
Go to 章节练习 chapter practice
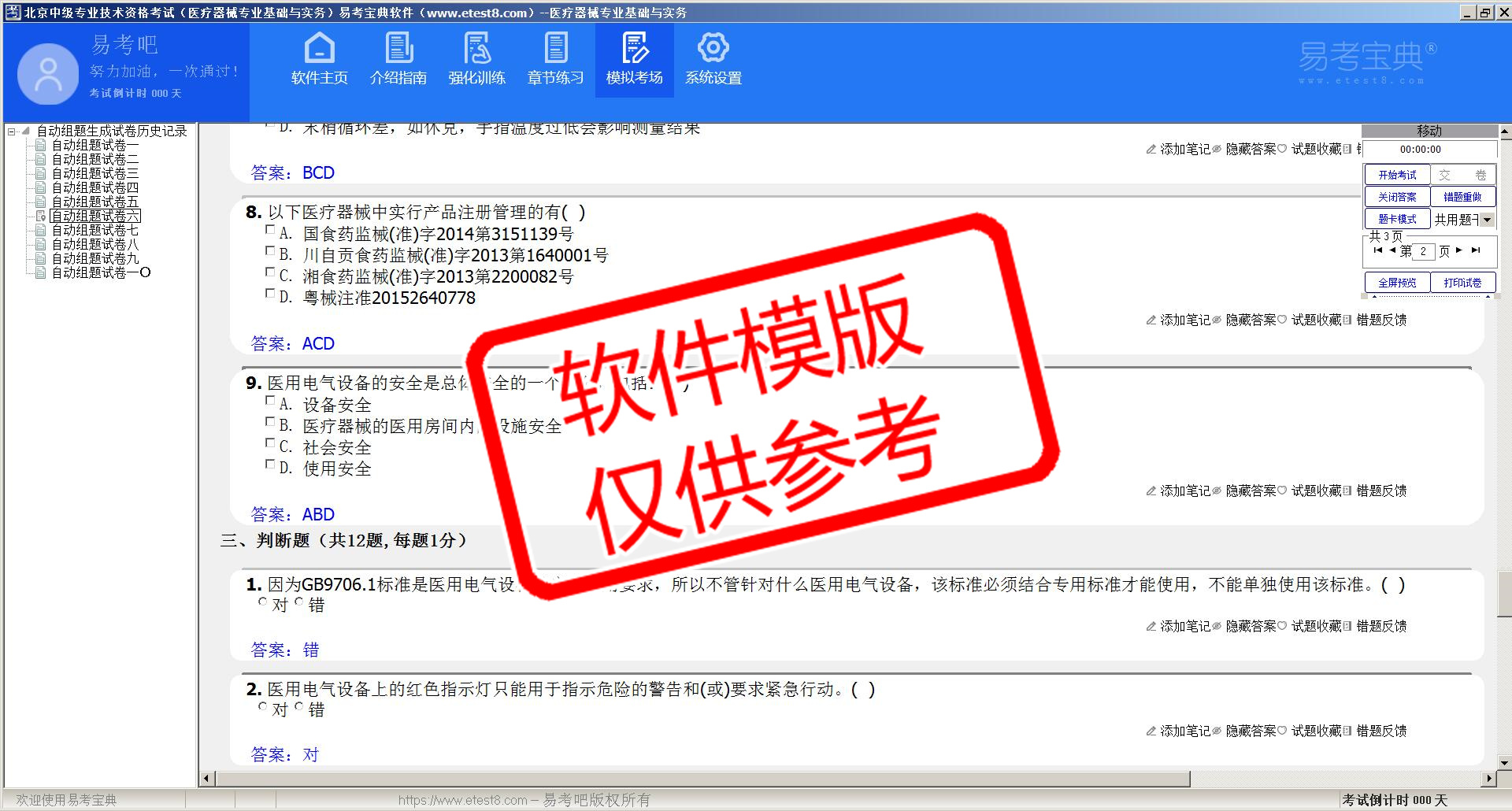(555, 59)
